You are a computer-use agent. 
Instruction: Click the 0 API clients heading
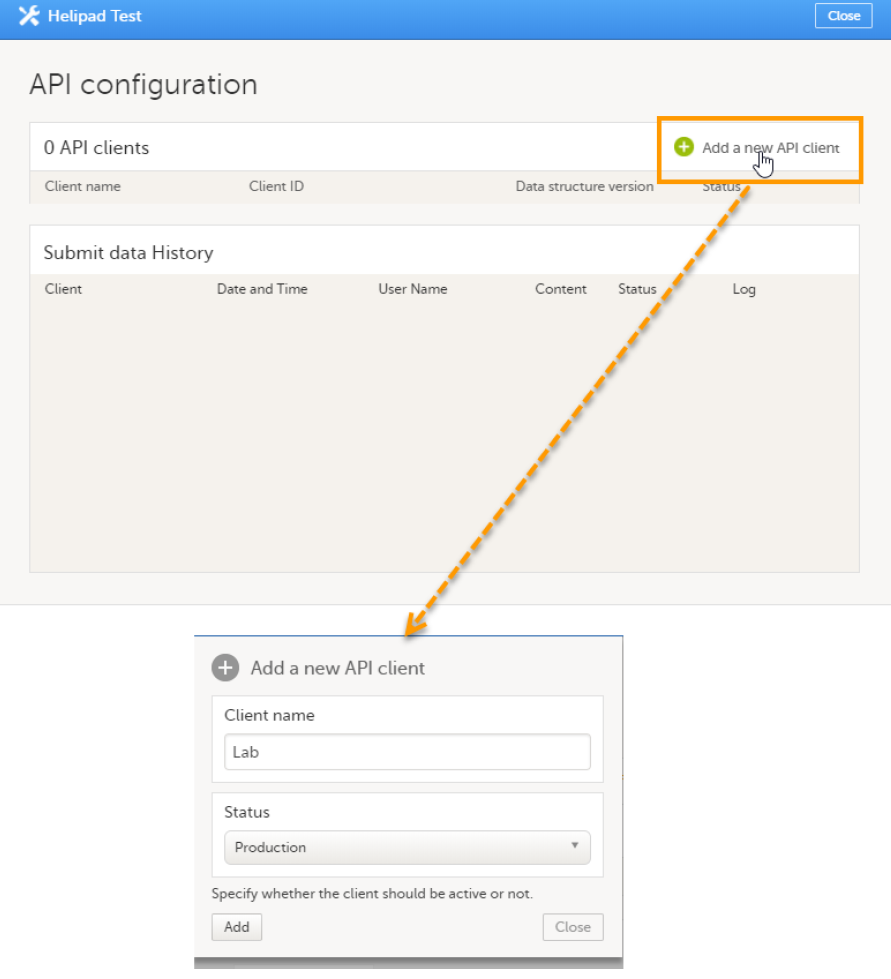coord(97,147)
